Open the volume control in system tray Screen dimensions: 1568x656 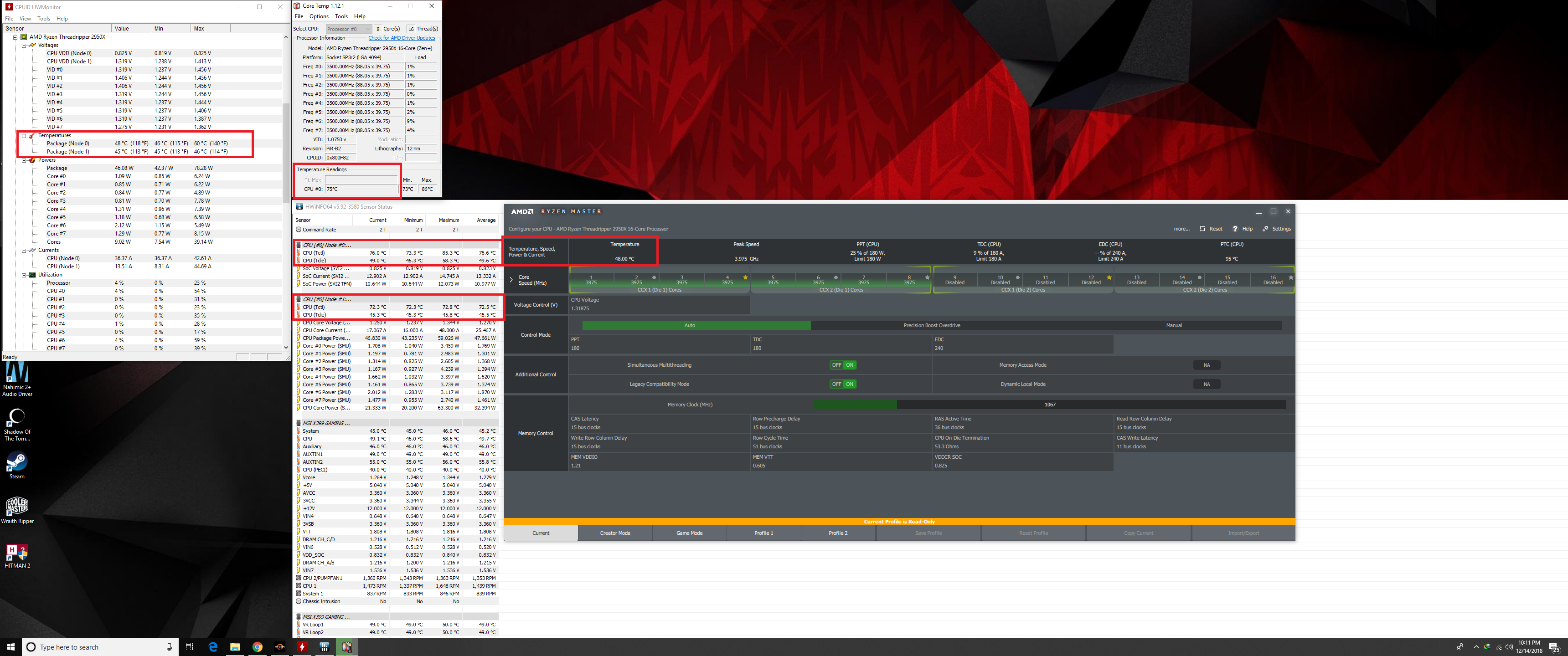point(1509,647)
